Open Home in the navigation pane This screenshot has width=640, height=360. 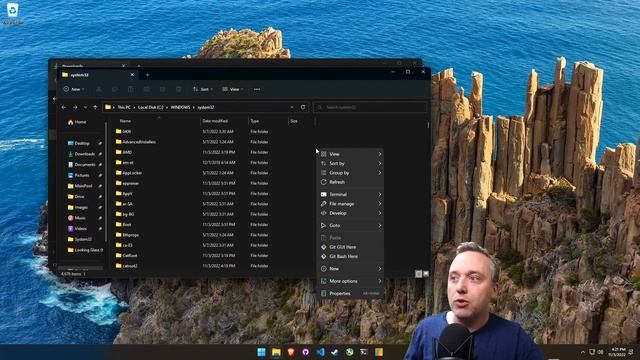[x=77, y=122]
